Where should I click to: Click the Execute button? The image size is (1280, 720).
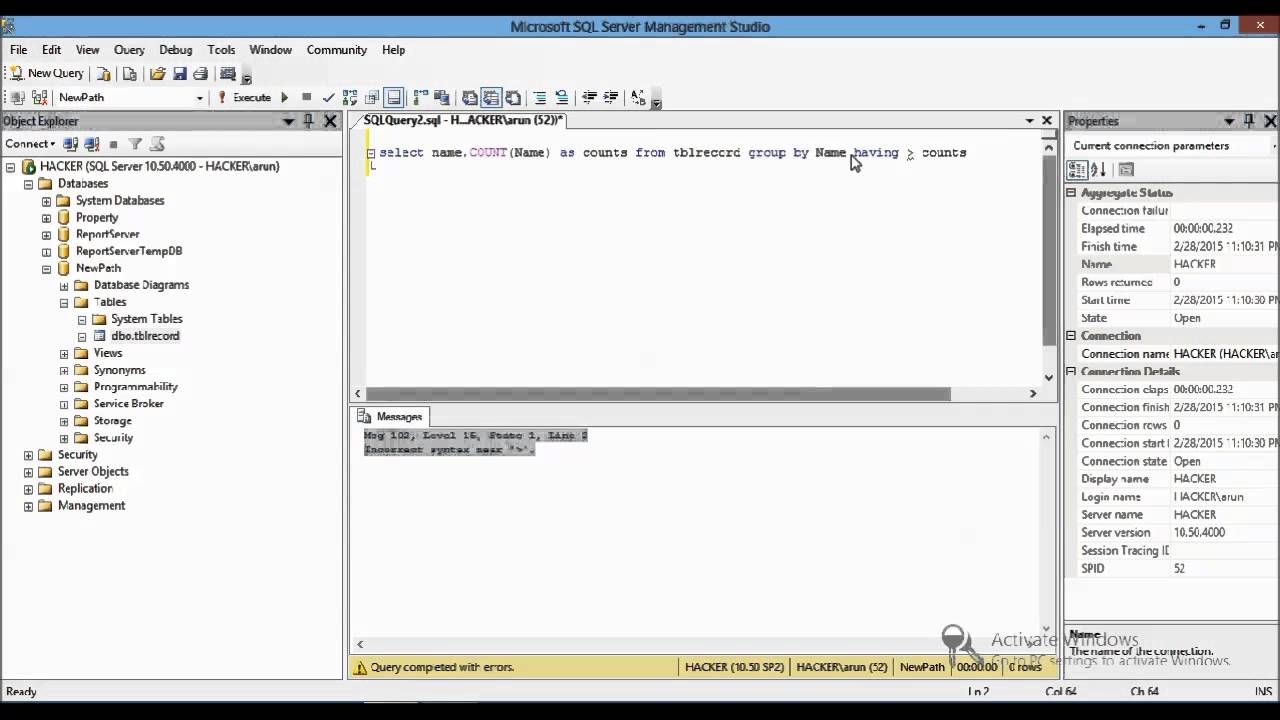tap(244, 97)
